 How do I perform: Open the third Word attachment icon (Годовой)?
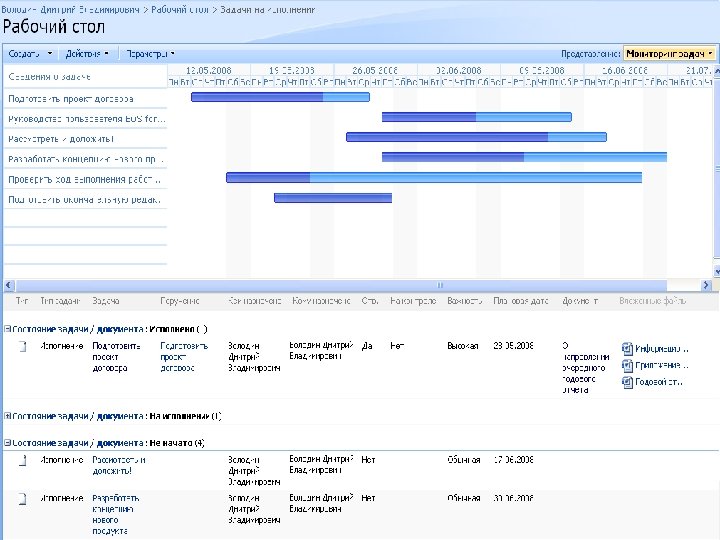click(x=627, y=381)
